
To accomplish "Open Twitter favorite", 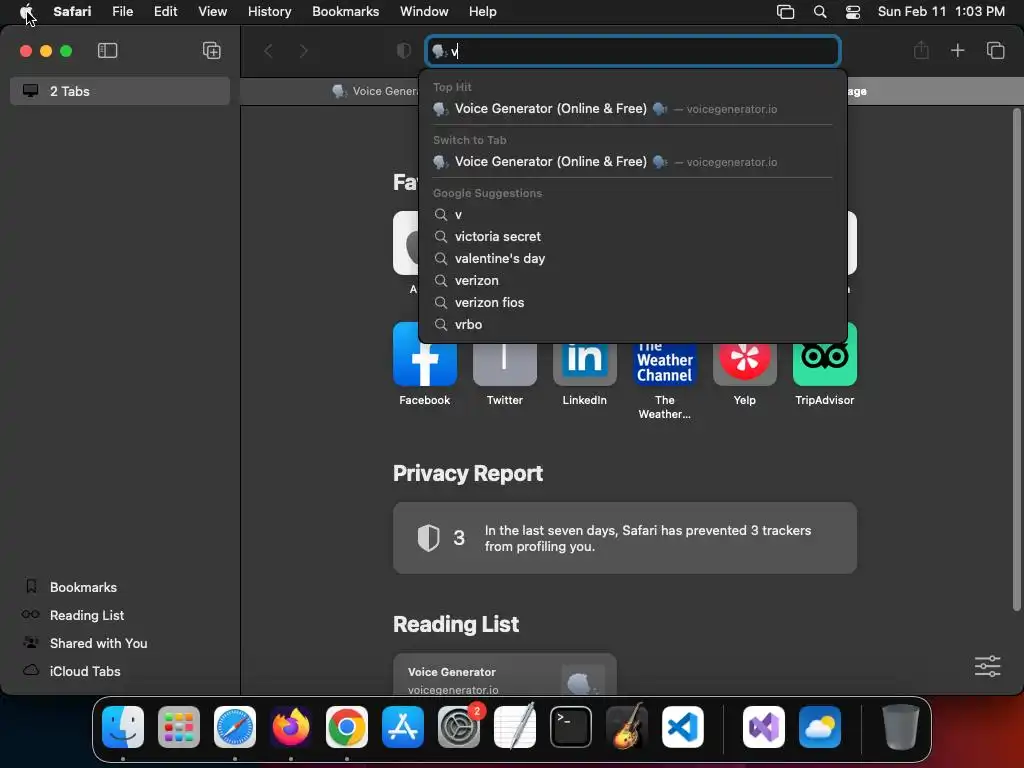I will (x=504, y=364).
